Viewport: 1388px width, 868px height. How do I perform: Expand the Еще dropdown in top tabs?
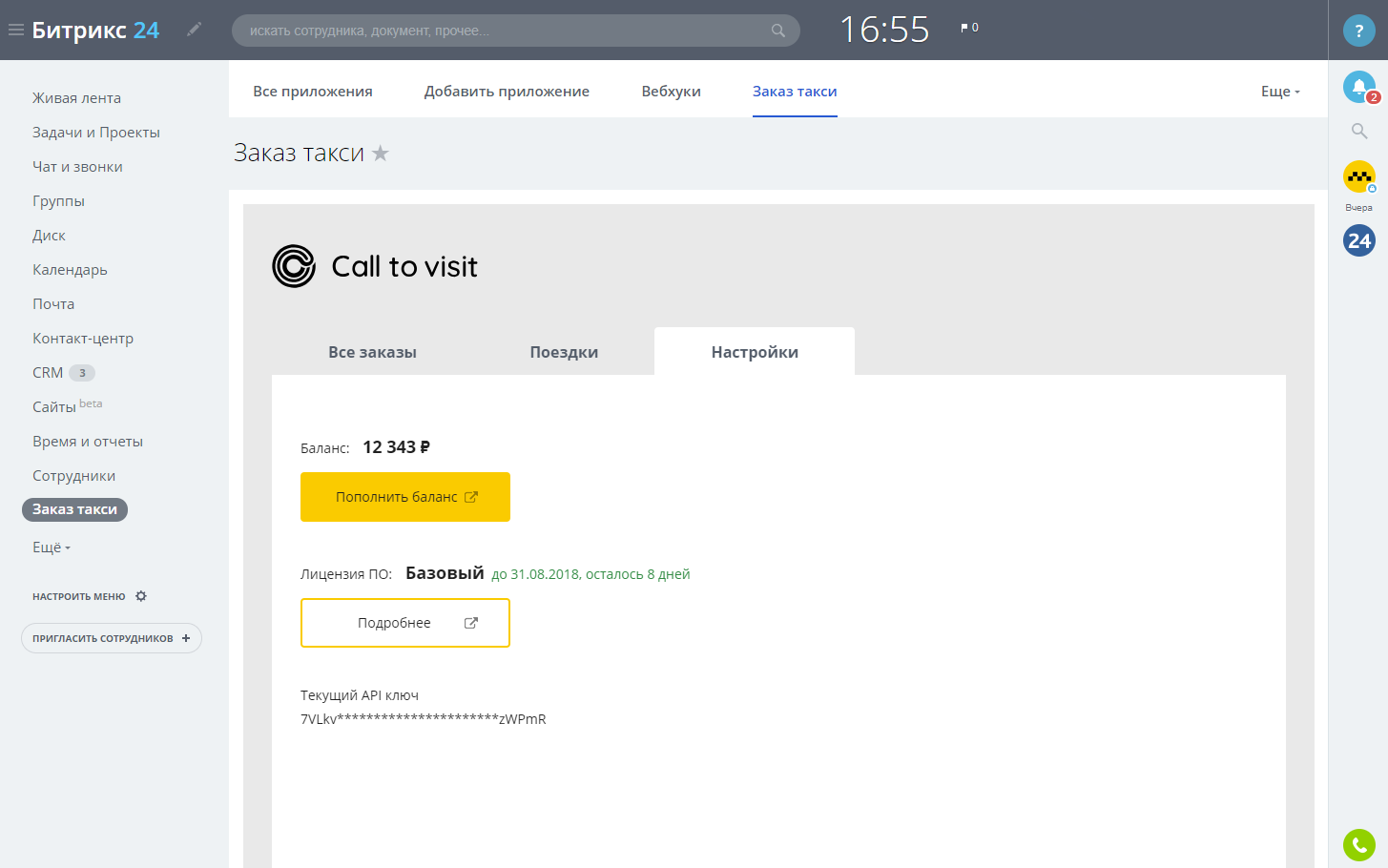coord(1280,92)
